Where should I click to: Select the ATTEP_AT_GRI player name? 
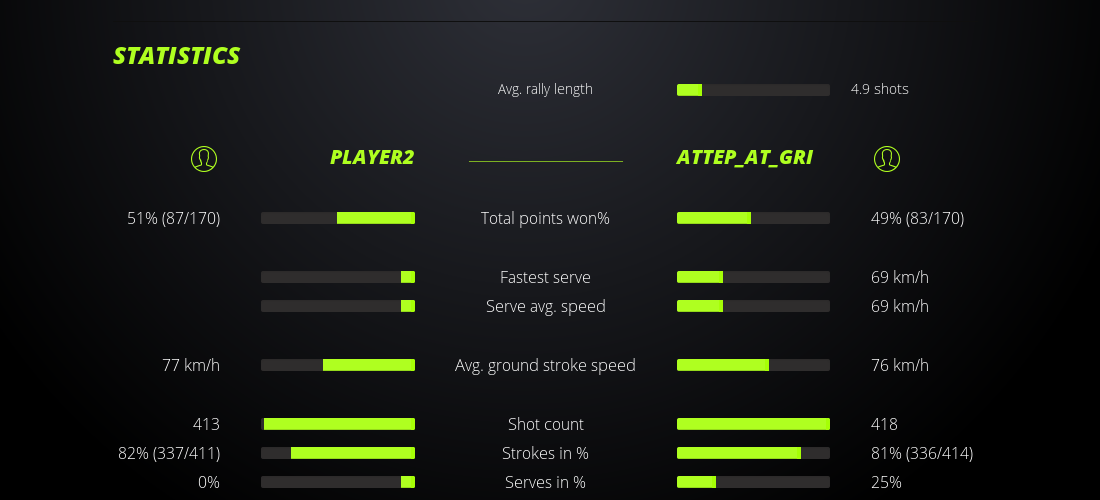[744, 157]
